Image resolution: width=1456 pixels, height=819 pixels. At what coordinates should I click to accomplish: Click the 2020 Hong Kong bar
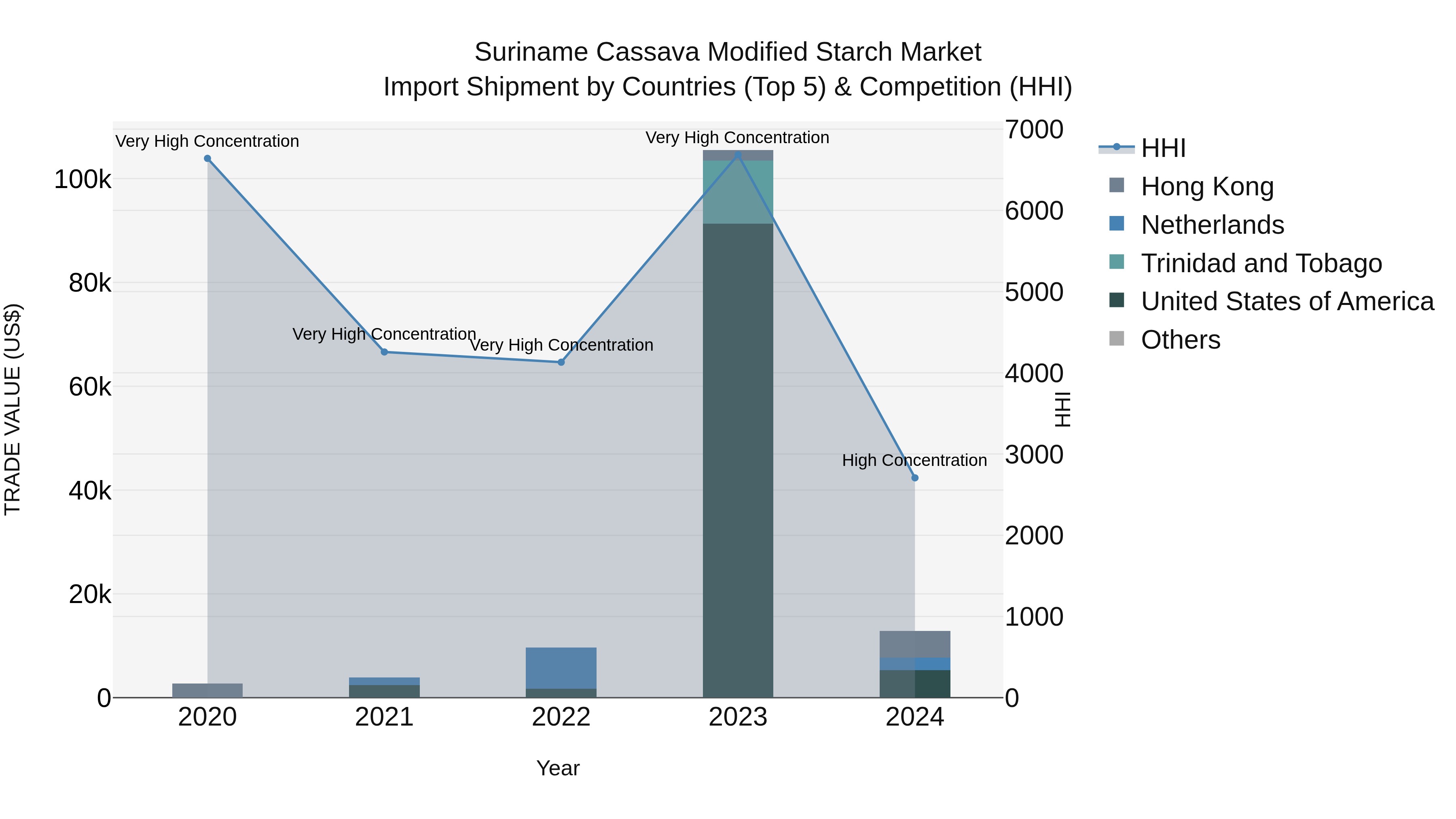tap(207, 691)
